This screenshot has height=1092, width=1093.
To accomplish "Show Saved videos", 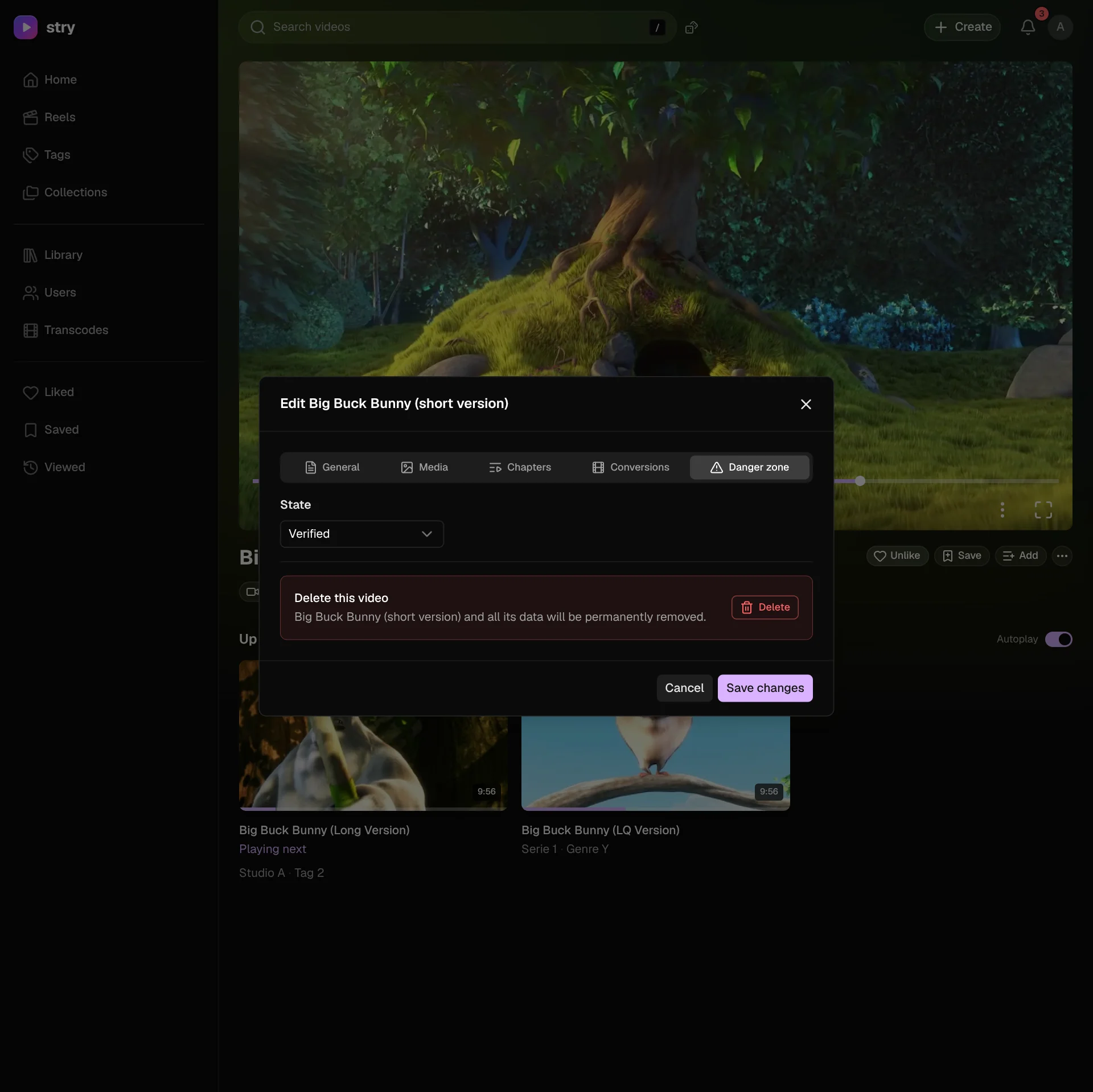I will click(50, 430).
